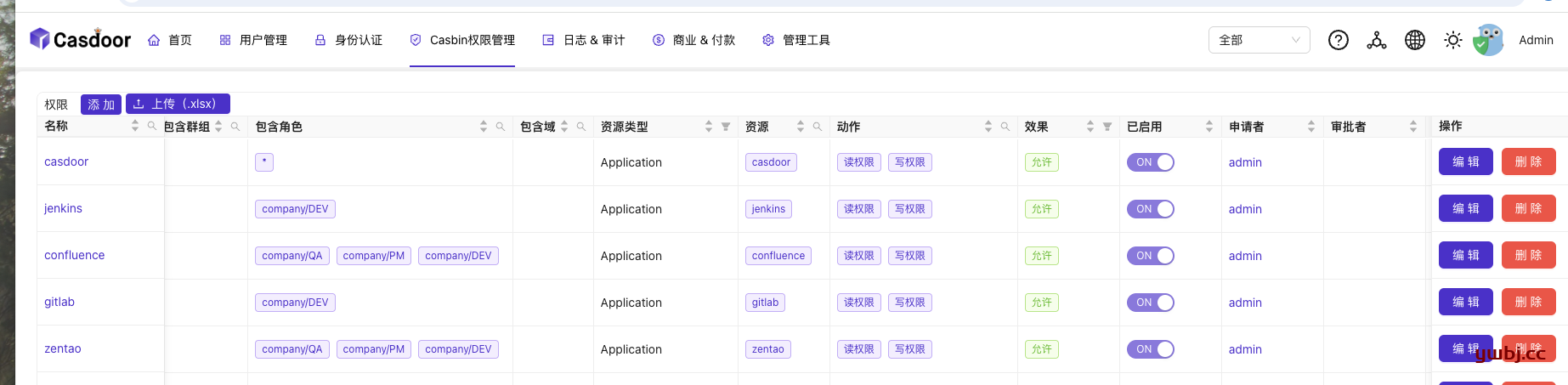Viewport: 1568px width, 385px height.
Task: Toggle the enabled switch for casdoor
Action: 1151,162
